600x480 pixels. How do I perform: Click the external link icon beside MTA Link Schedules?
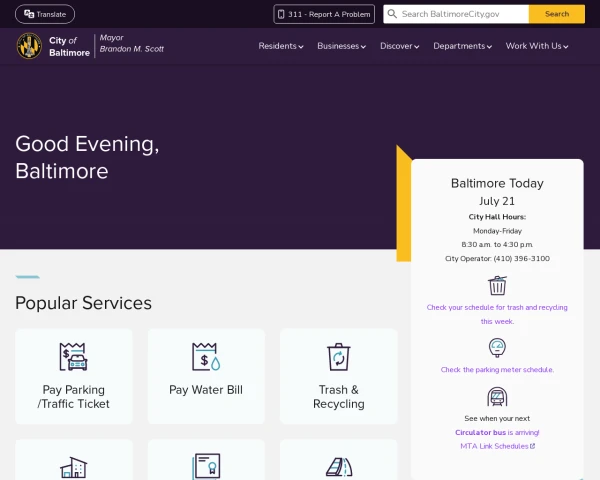click(x=532, y=446)
